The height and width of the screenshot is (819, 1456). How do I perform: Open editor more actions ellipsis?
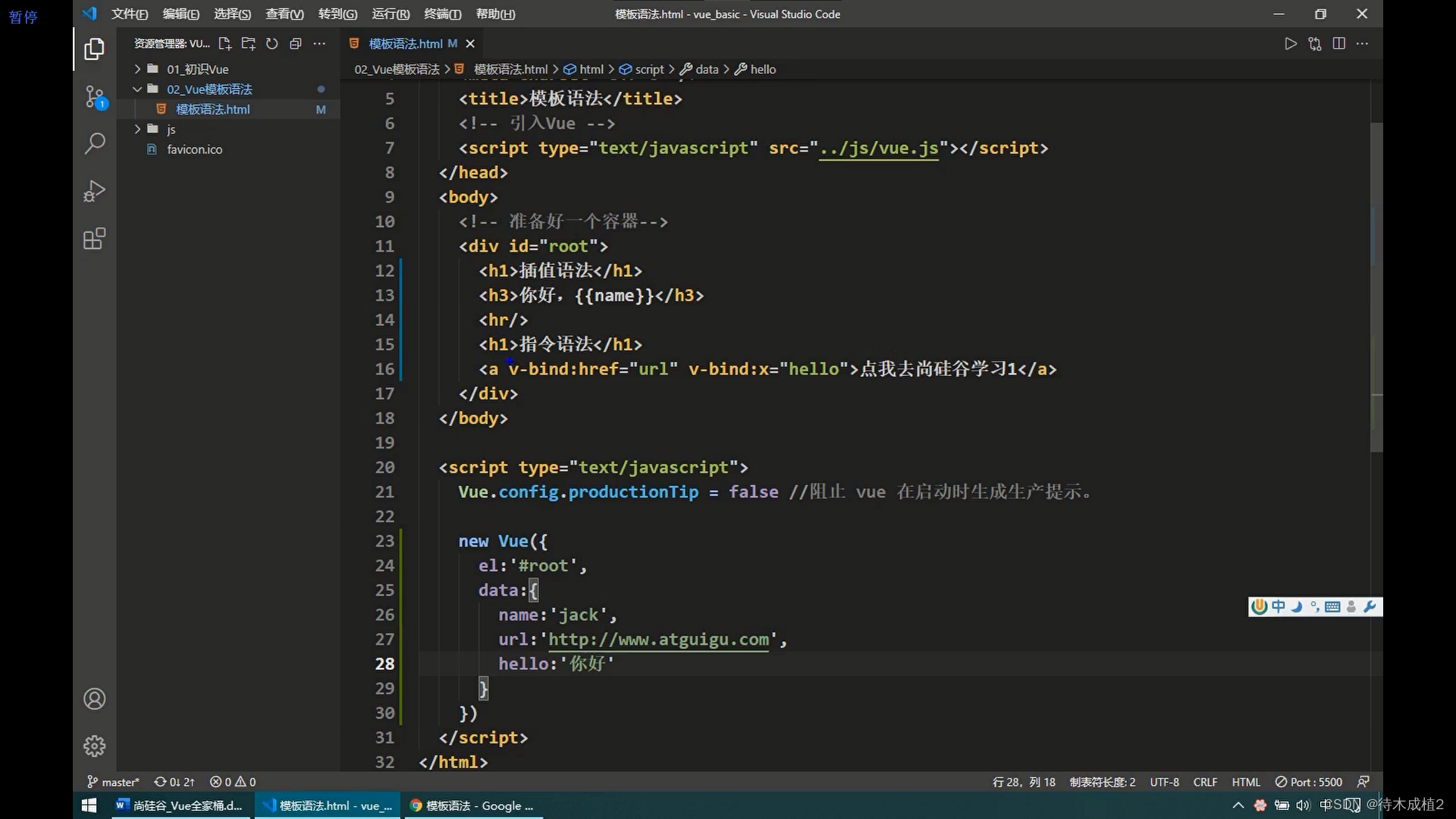point(1363,44)
